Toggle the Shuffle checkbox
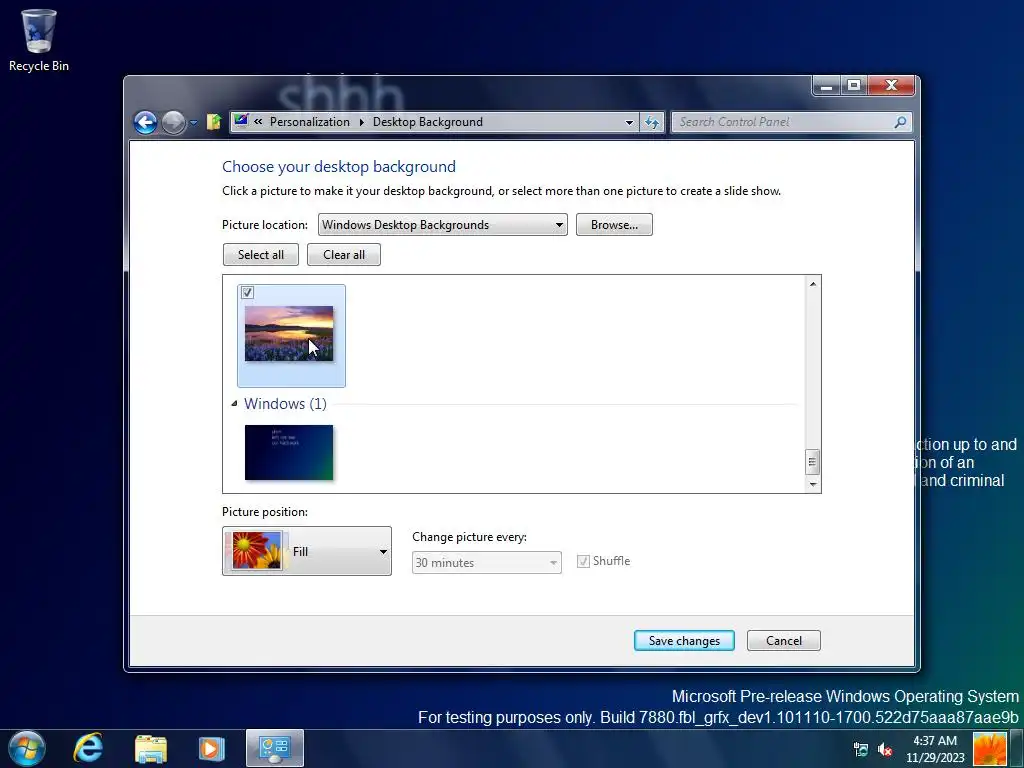Screen dimensions: 1024x768 [x=583, y=561]
